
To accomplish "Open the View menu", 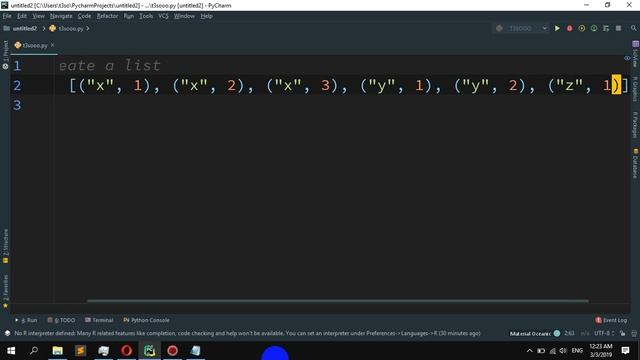I will tap(38, 16).
